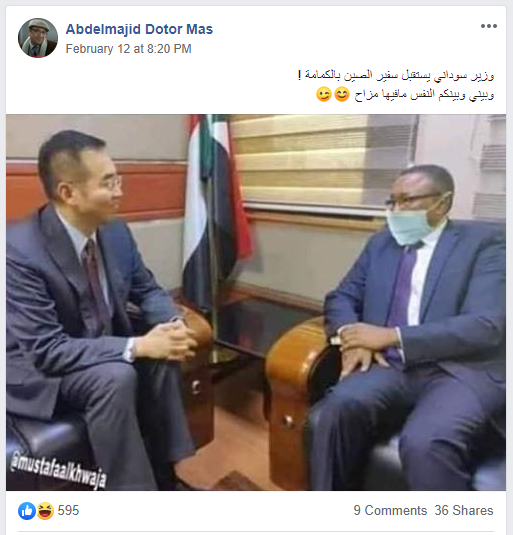Click the blue Like reaction icon
This screenshot has height=535, width=513.
[x=27, y=511]
